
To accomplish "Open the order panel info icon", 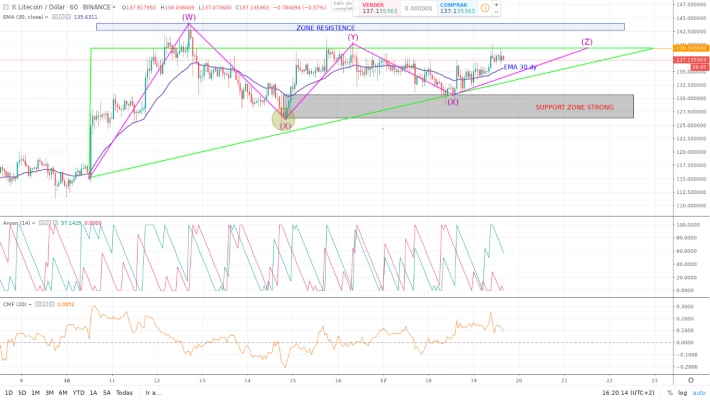I will click(485, 8).
